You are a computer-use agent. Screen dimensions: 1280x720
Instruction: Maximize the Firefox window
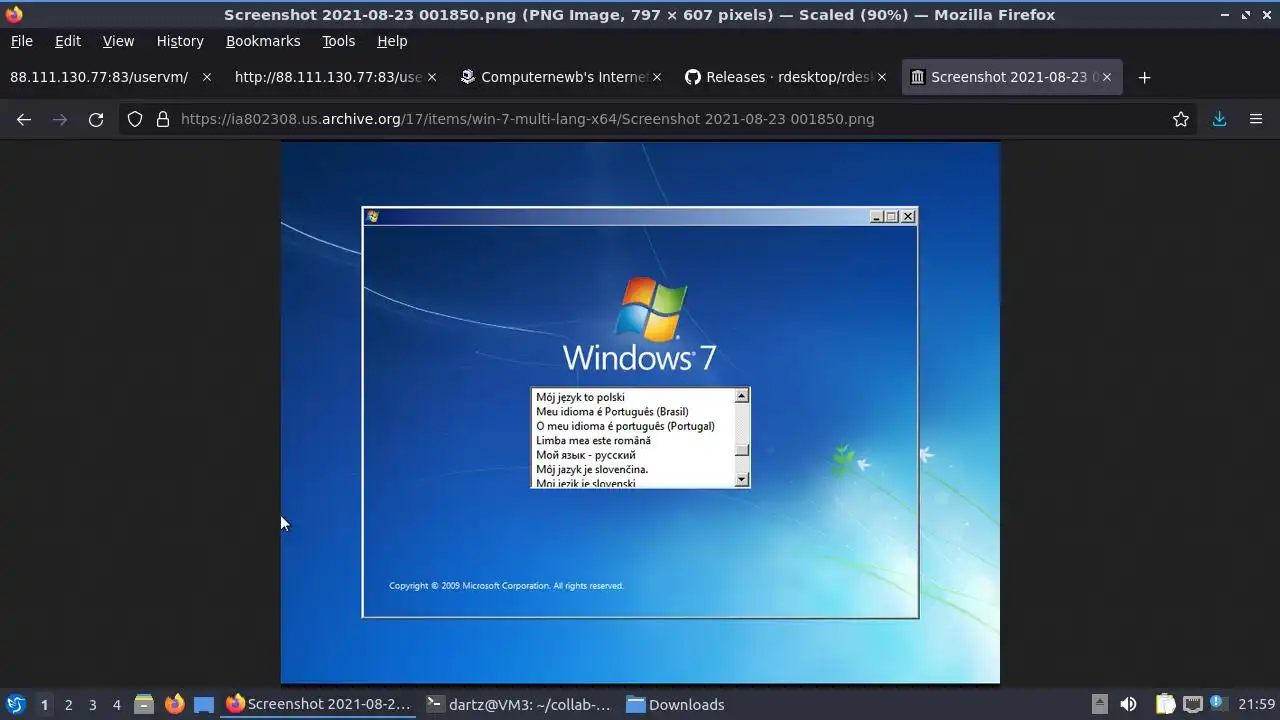point(1246,15)
